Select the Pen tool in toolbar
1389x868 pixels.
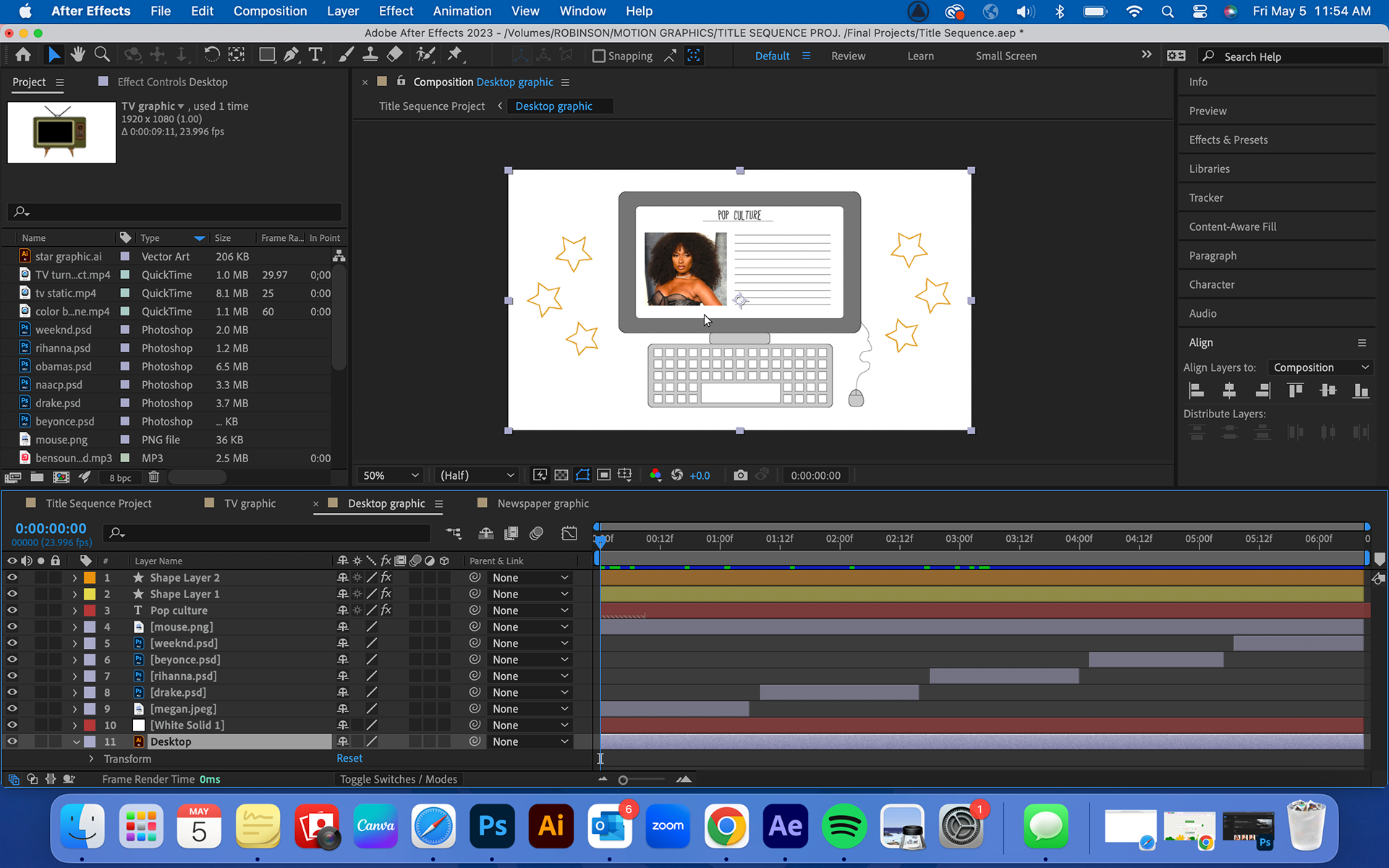tap(292, 55)
